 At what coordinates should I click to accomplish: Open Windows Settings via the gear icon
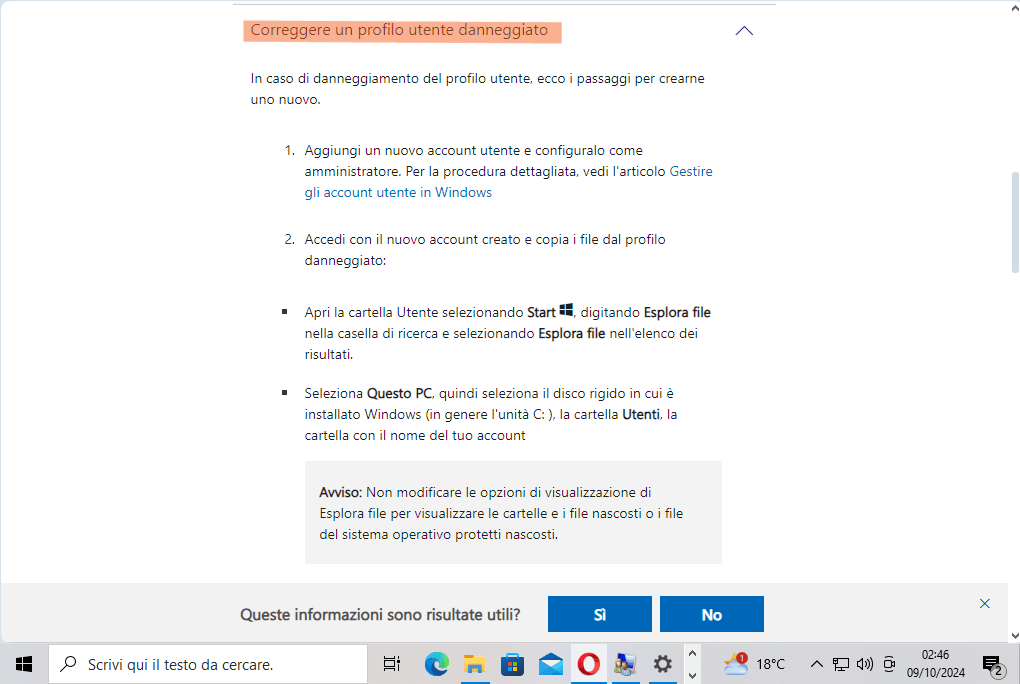[662, 663]
